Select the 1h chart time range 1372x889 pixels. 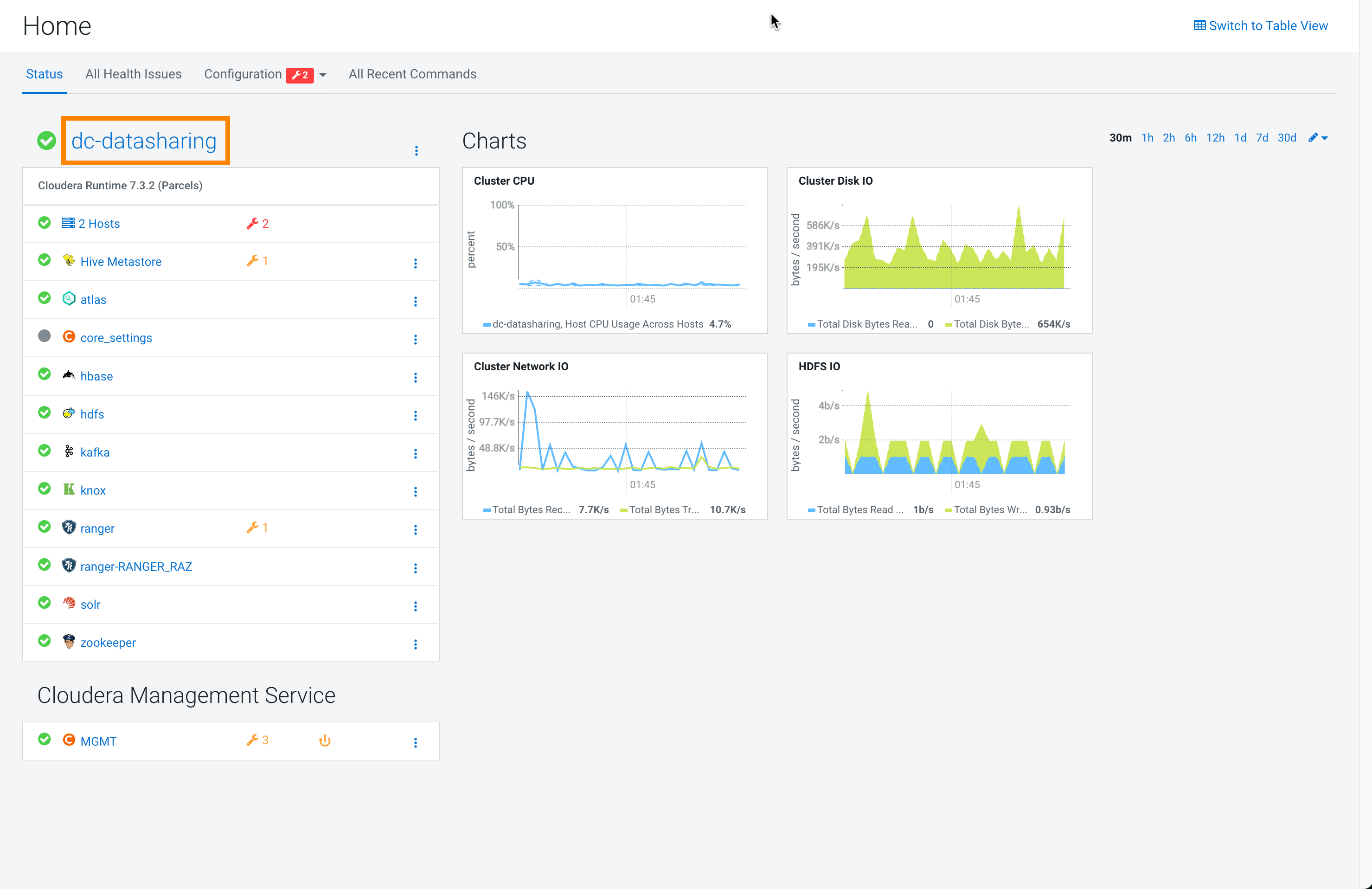tap(1147, 138)
